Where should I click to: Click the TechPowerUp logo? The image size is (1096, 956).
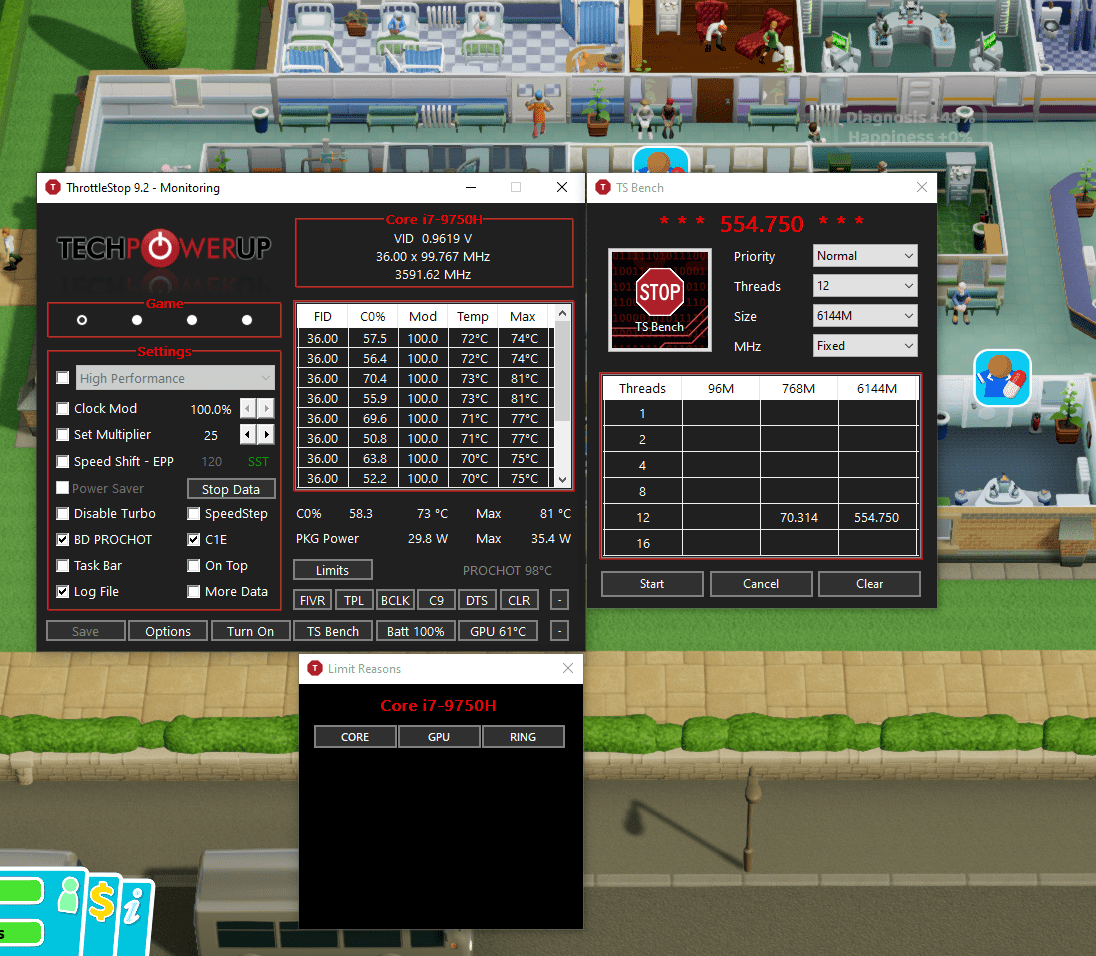coord(164,247)
